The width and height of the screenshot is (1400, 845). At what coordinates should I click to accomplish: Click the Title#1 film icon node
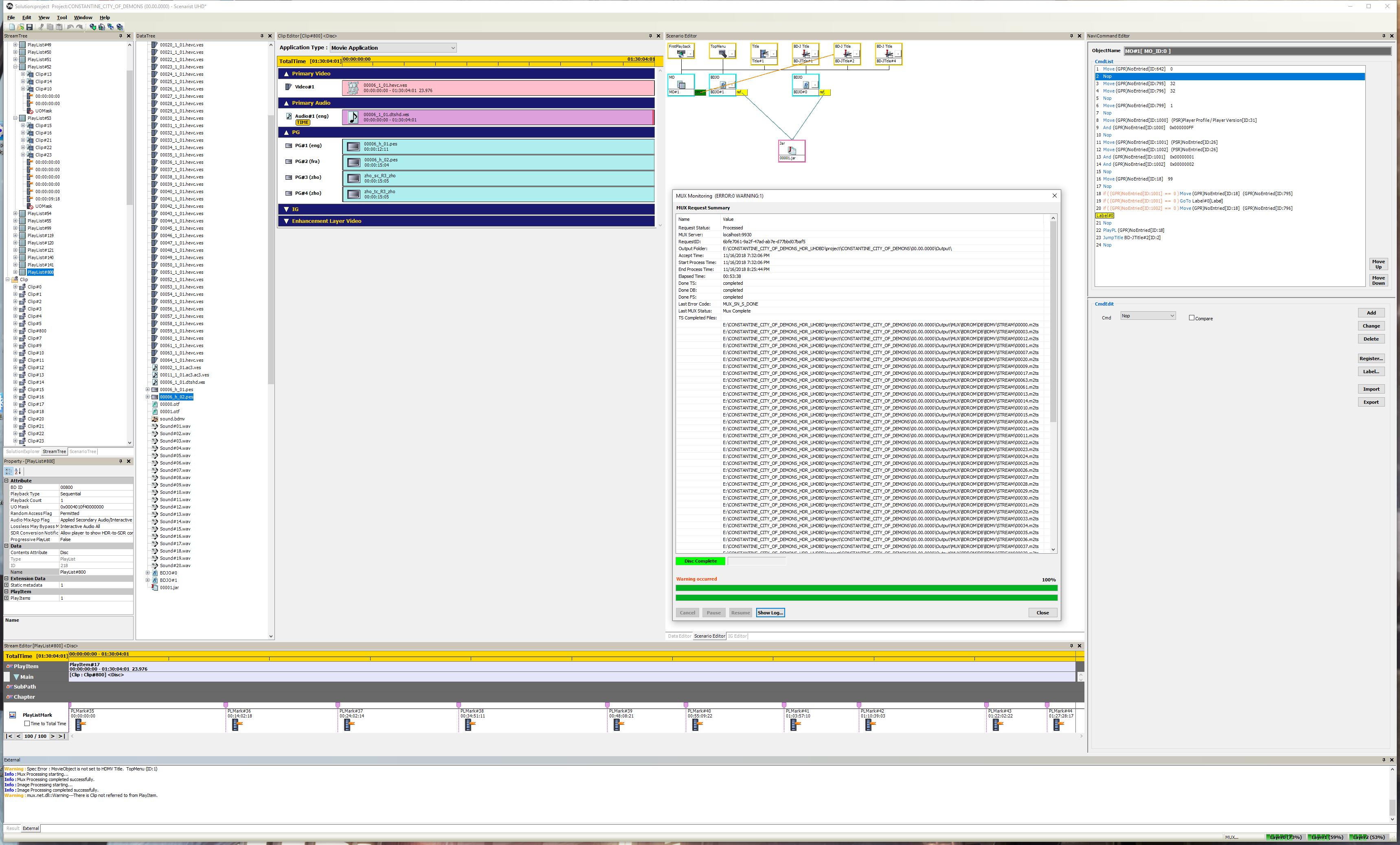pyautogui.click(x=764, y=53)
